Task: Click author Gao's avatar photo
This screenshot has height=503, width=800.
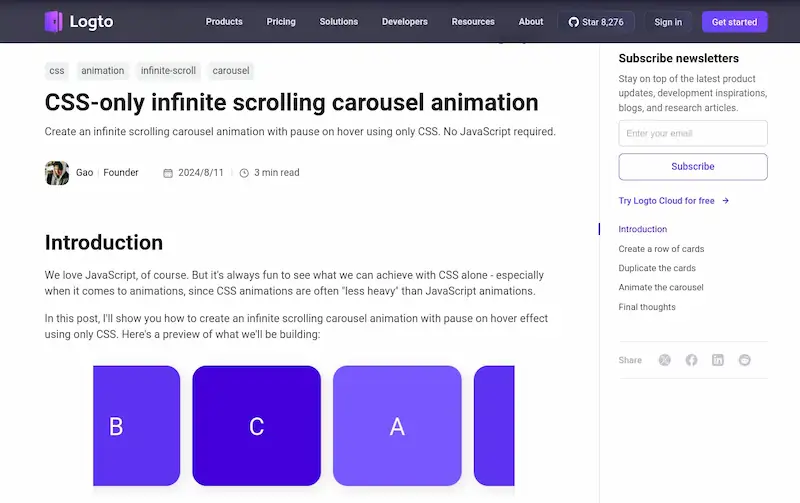Action: coord(57,173)
